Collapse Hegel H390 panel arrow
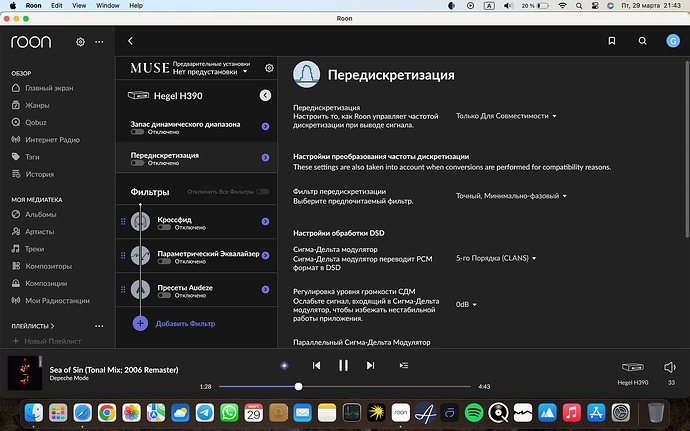 pos(265,95)
